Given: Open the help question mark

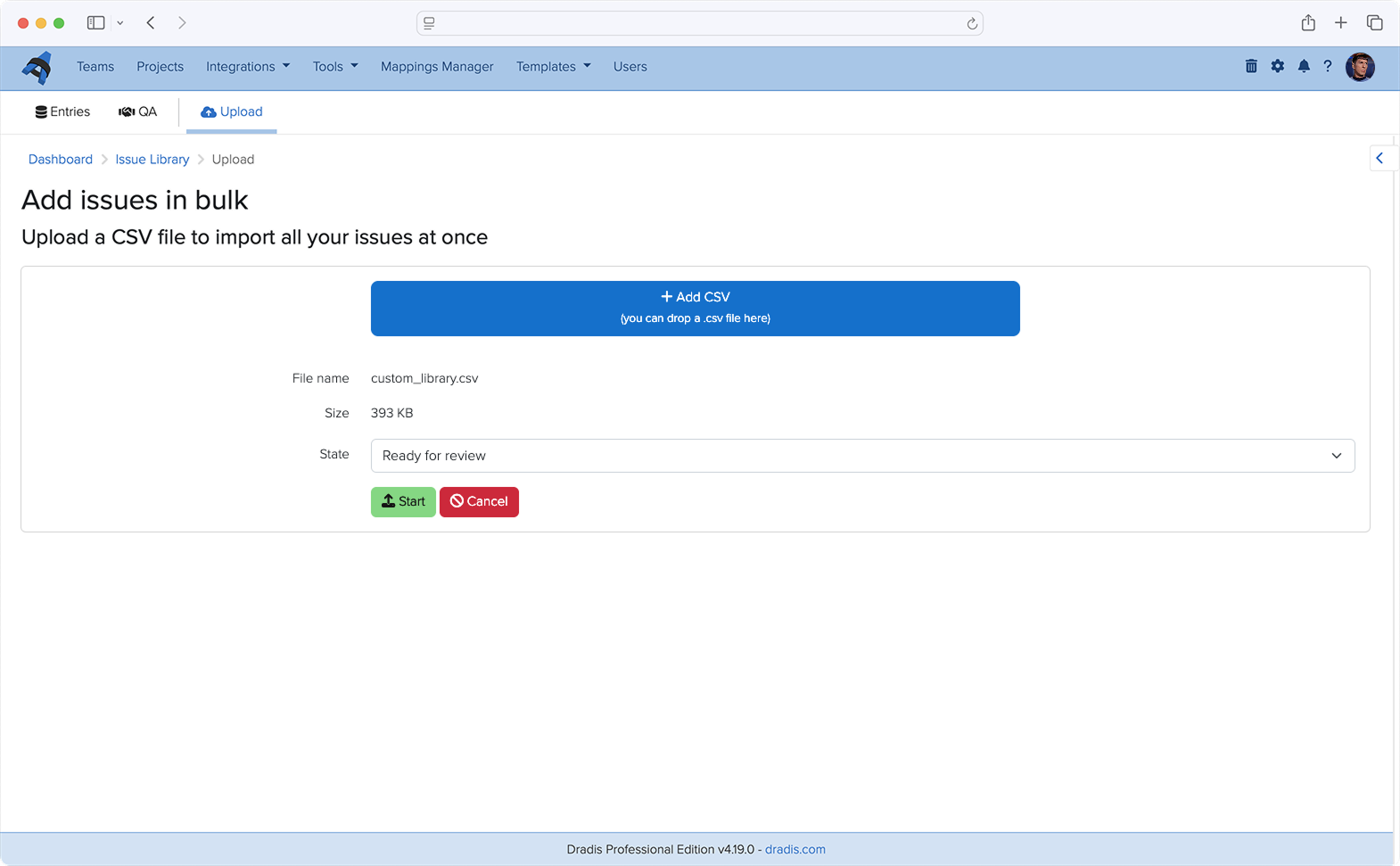Looking at the screenshot, I should [1328, 66].
